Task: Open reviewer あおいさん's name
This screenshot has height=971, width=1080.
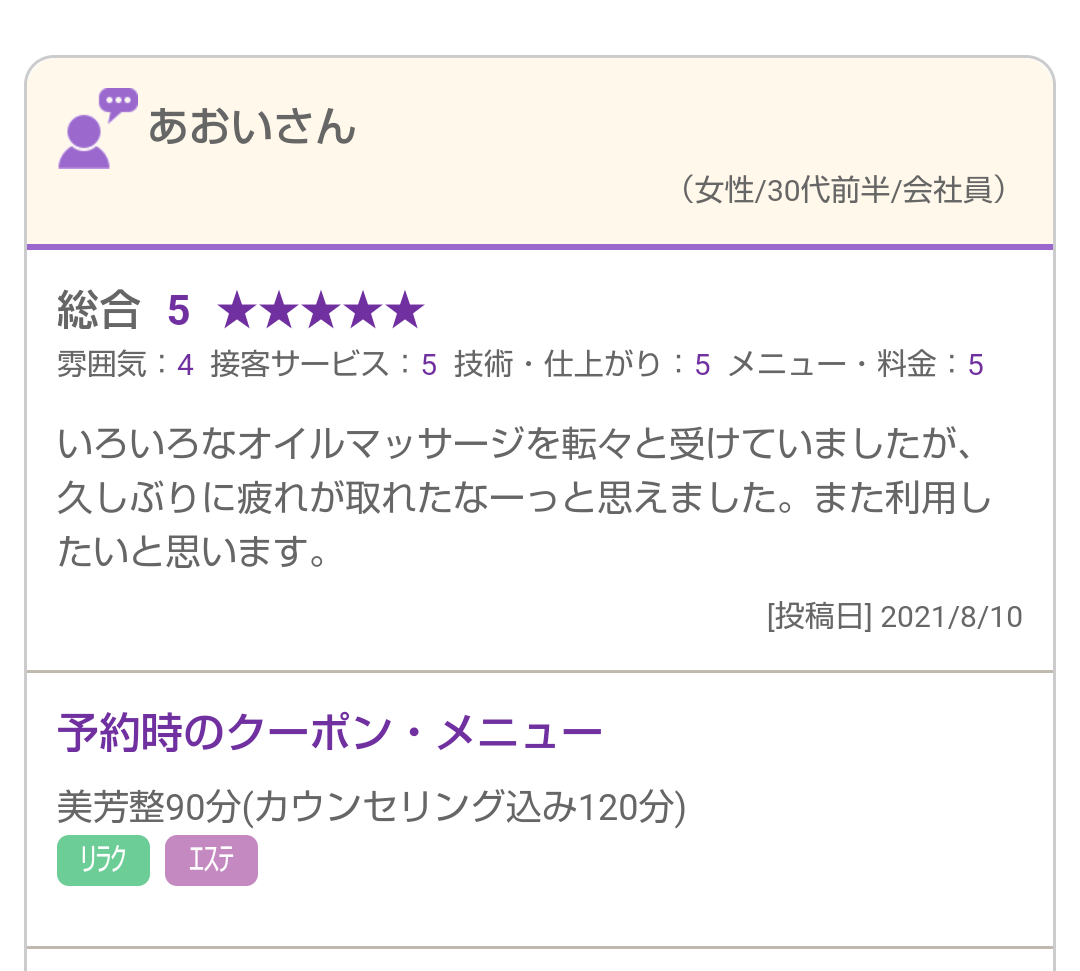Action: coord(252,127)
